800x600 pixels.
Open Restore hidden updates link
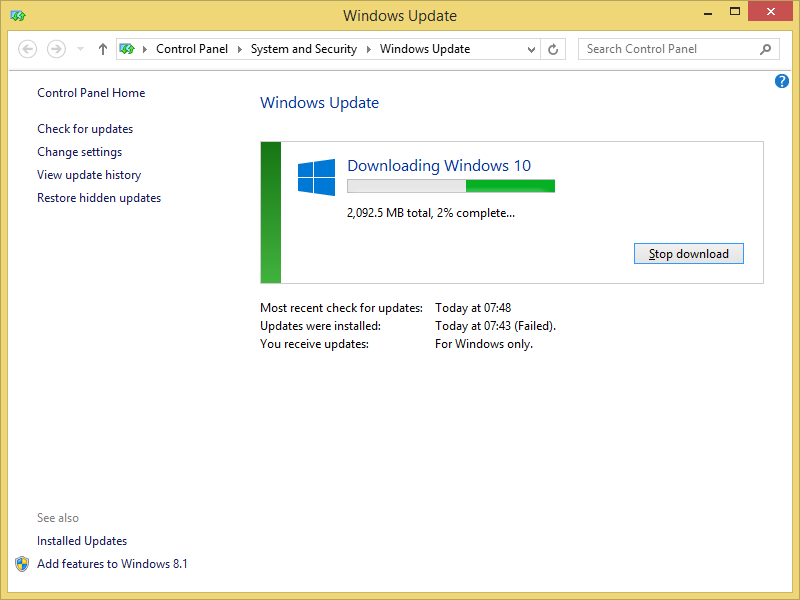(99, 198)
